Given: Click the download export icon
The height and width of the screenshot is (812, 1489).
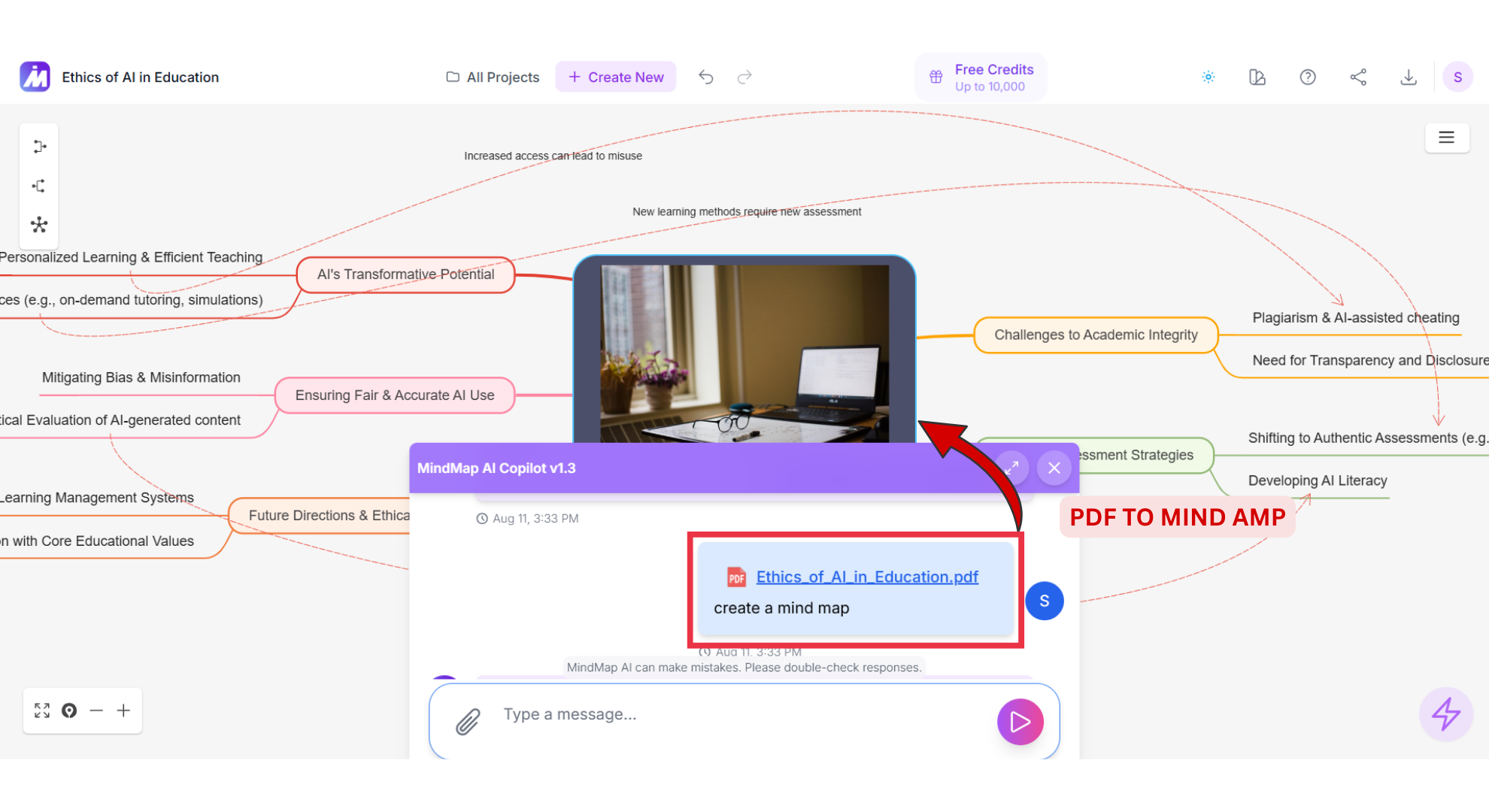Looking at the screenshot, I should [x=1409, y=77].
